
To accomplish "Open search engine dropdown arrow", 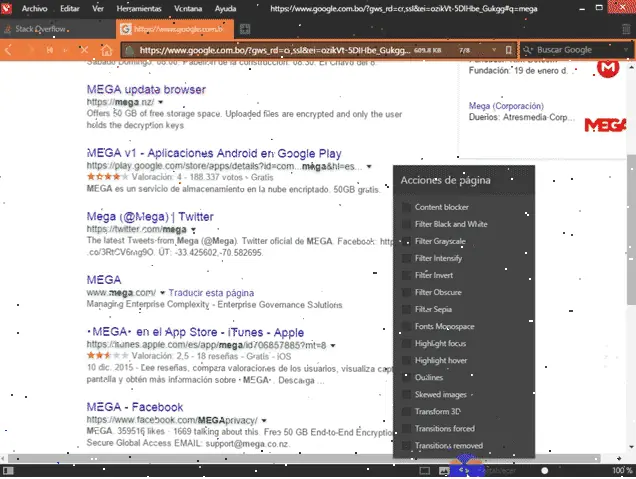I will pos(626,50).
